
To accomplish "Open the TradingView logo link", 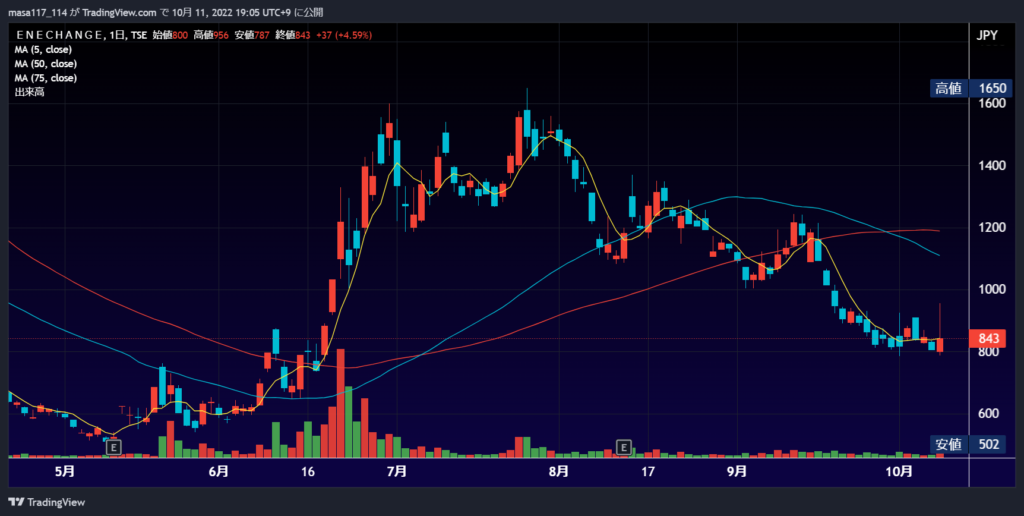I will point(46,502).
